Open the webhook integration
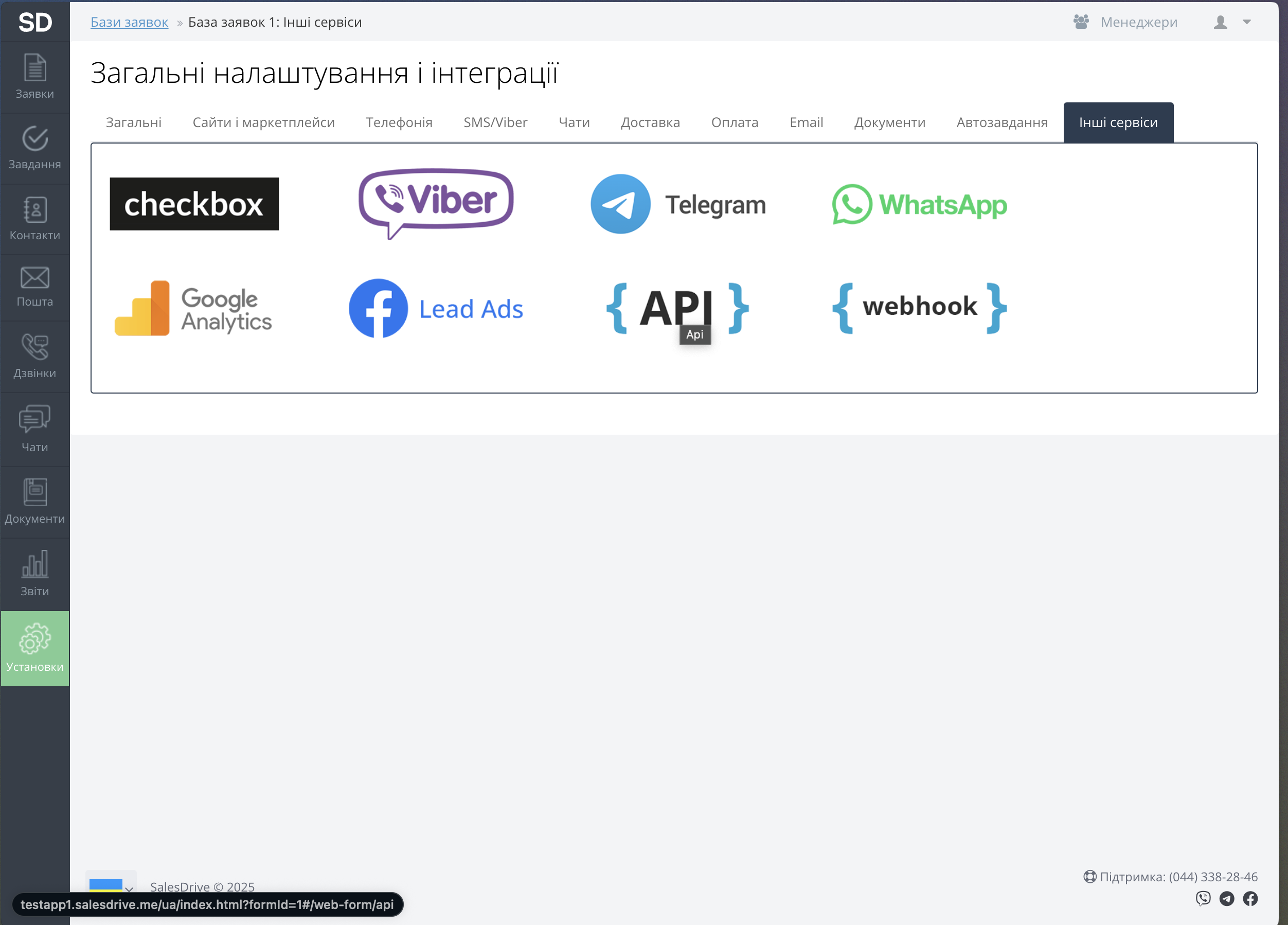Image resolution: width=1288 pixels, height=925 pixels. tap(919, 307)
